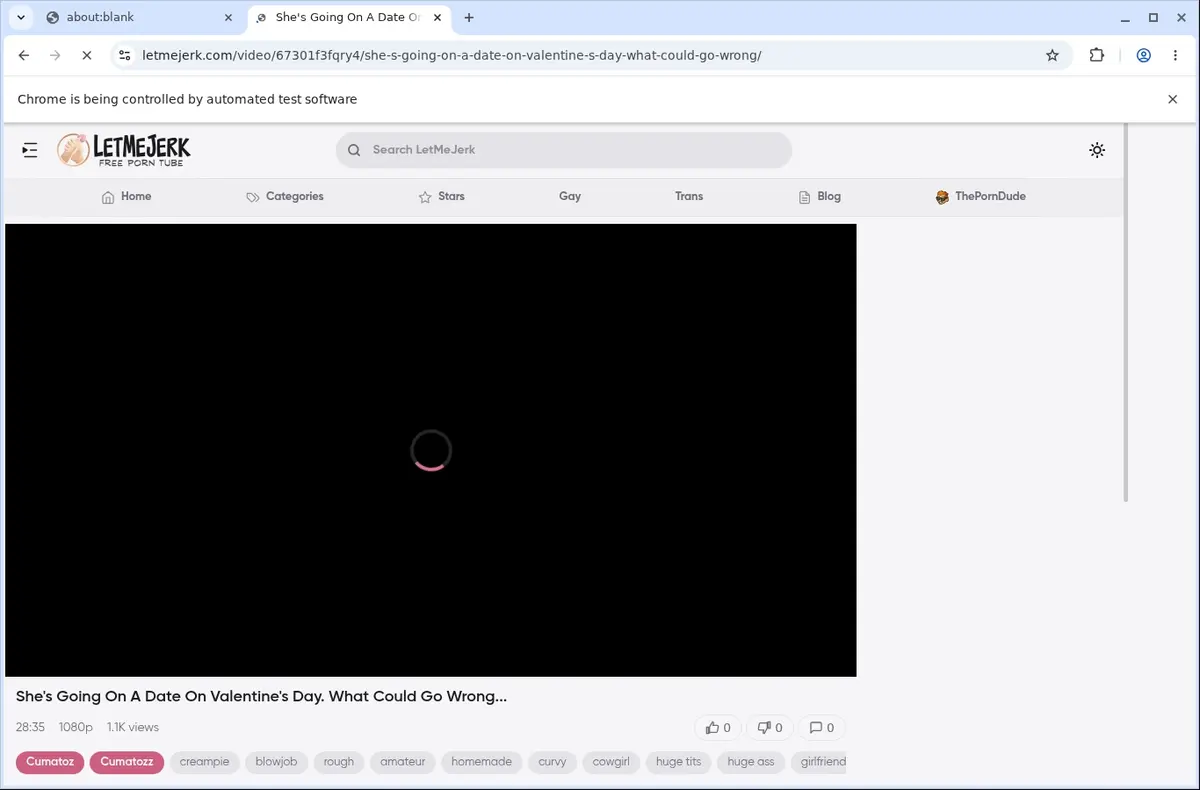Image resolution: width=1200 pixels, height=790 pixels.
Task: Select the rough tag
Action: [x=339, y=762]
